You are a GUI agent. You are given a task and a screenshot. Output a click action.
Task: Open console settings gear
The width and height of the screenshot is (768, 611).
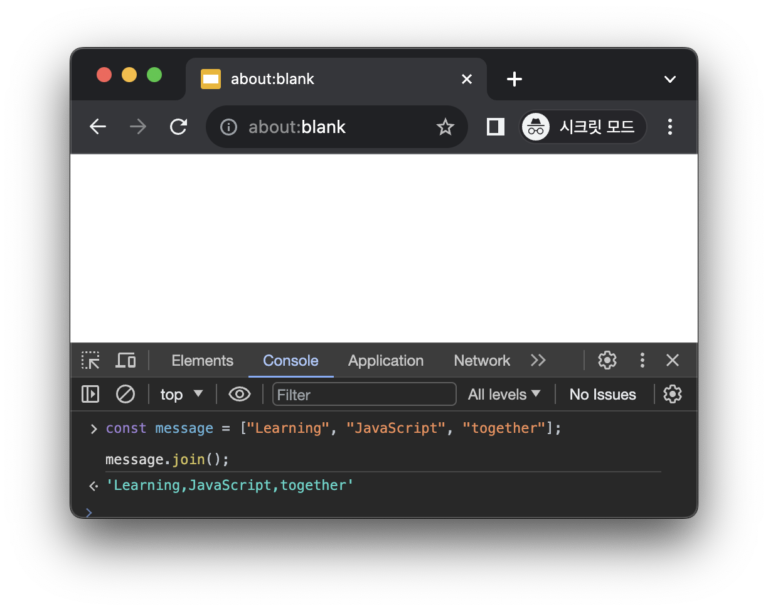(x=672, y=394)
